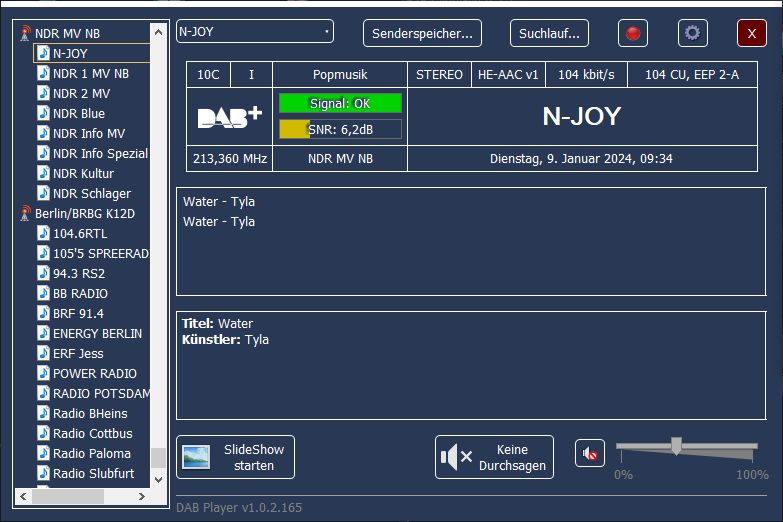Click the Berlin/BRBG K12D antenna icon

tap(26, 213)
